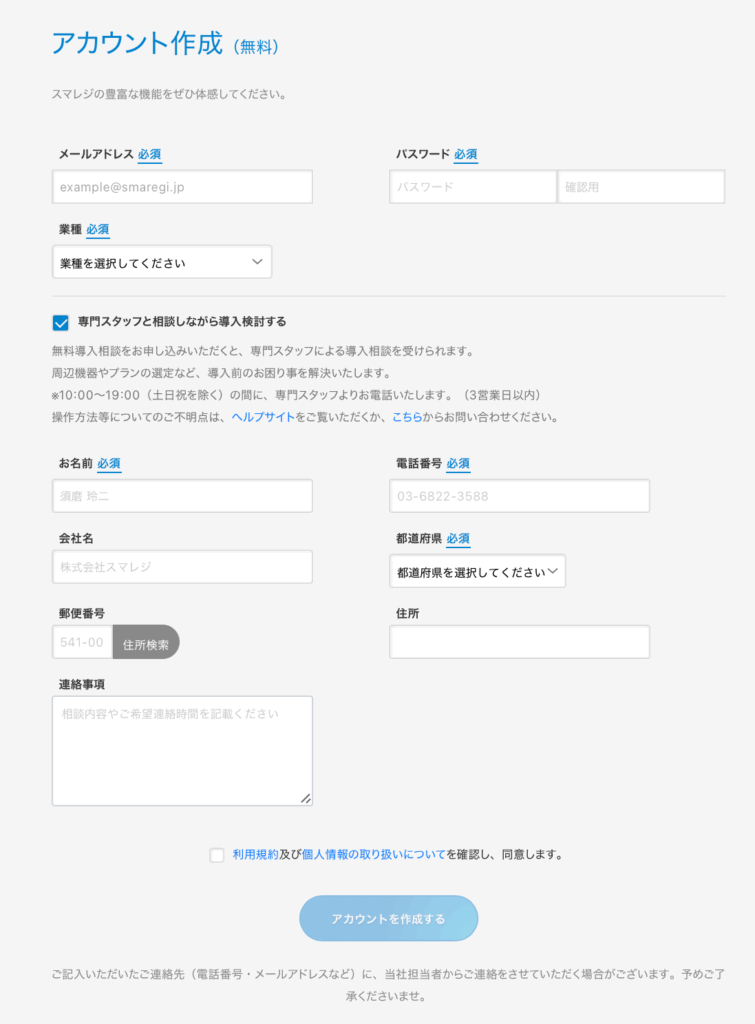Click the 必須 tag next to パスワード
This screenshot has height=1024, width=755.
coord(466,155)
